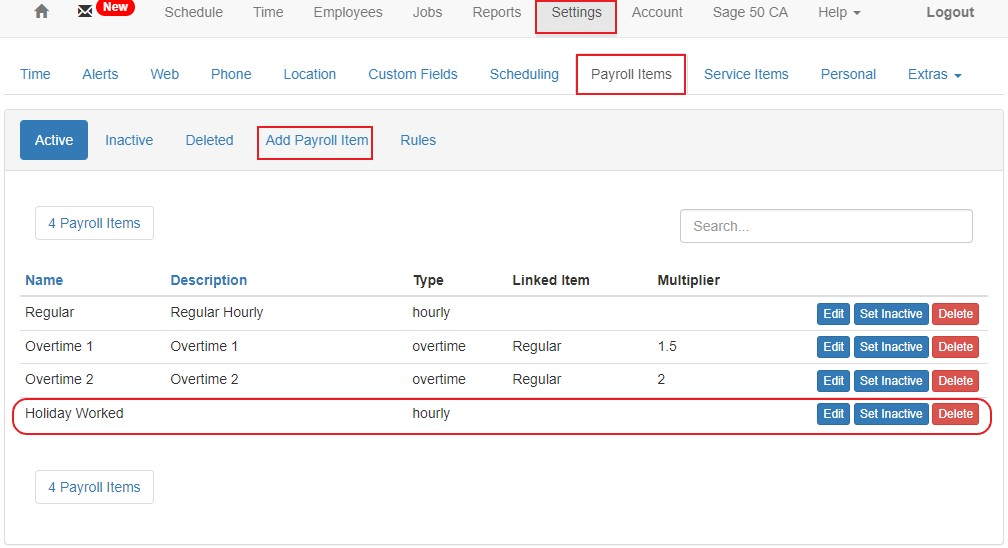Viewport: 1008px width, 548px height.
Task: Switch to the Scheduling tab
Action: pos(524,74)
